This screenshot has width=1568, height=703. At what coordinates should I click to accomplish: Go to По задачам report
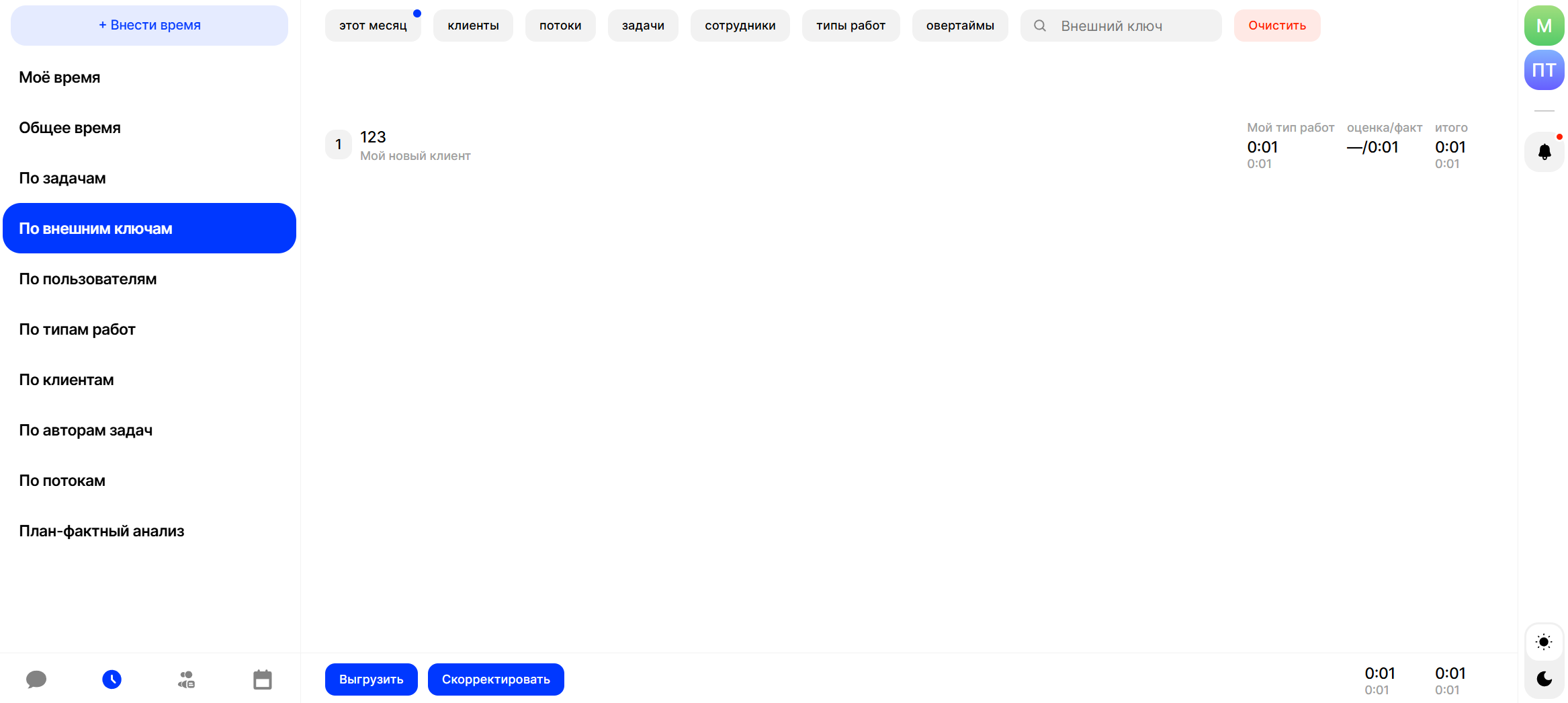pyautogui.click(x=62, y=178)
